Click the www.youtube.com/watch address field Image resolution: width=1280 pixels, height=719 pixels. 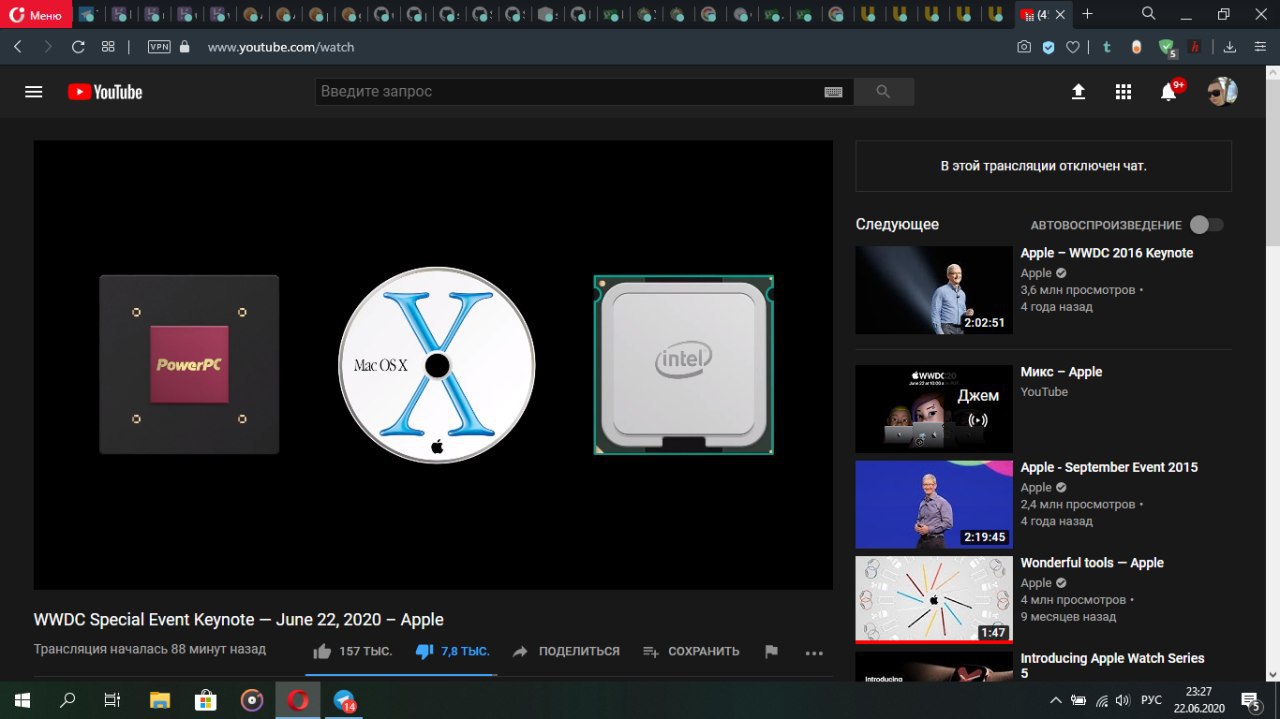(281, 47)
